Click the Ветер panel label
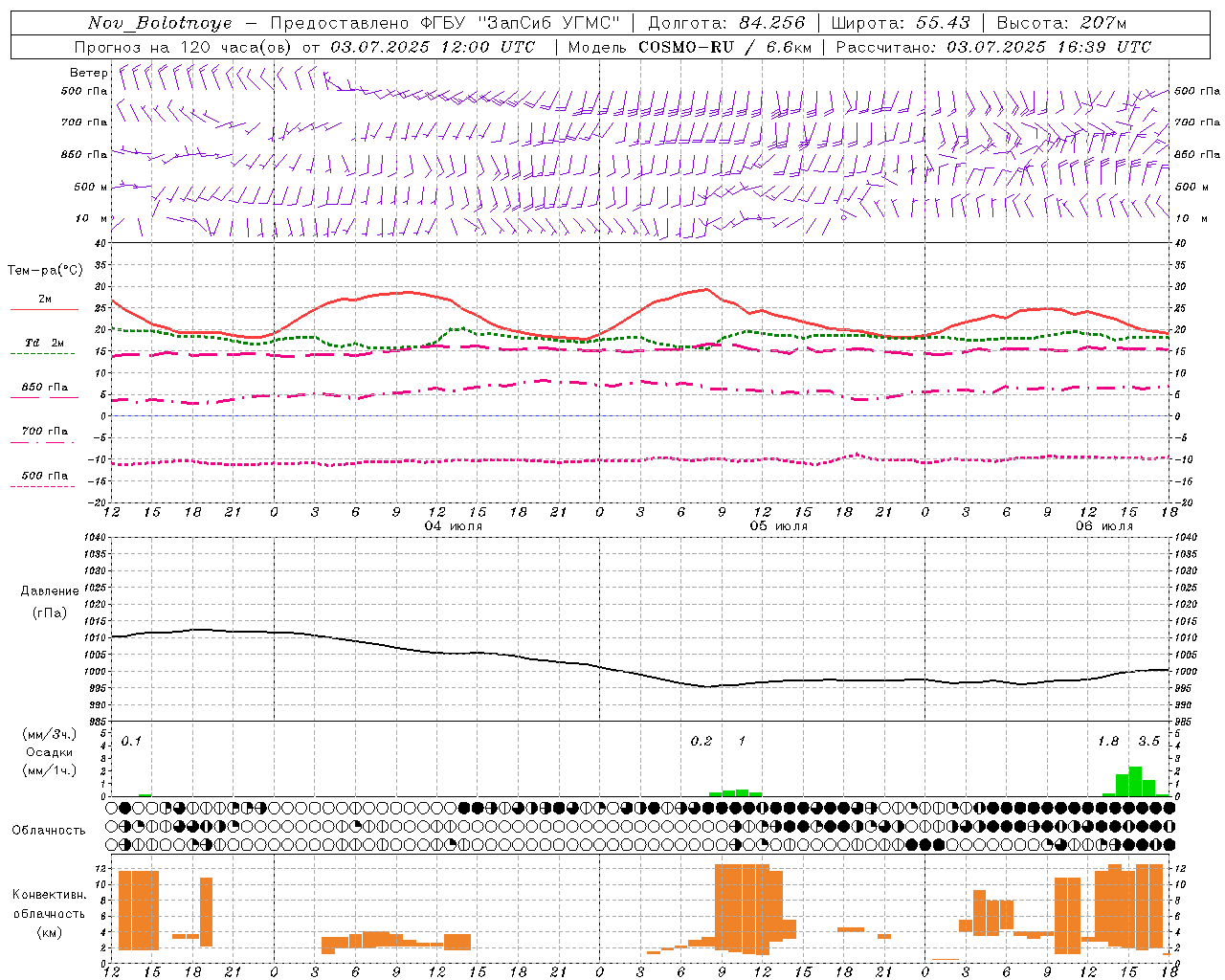 89,73
